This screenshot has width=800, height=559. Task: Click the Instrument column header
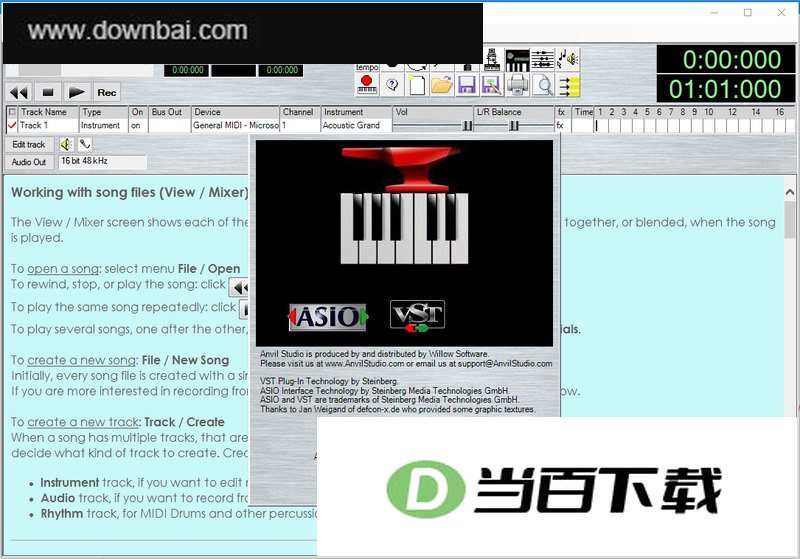[356, 112]
